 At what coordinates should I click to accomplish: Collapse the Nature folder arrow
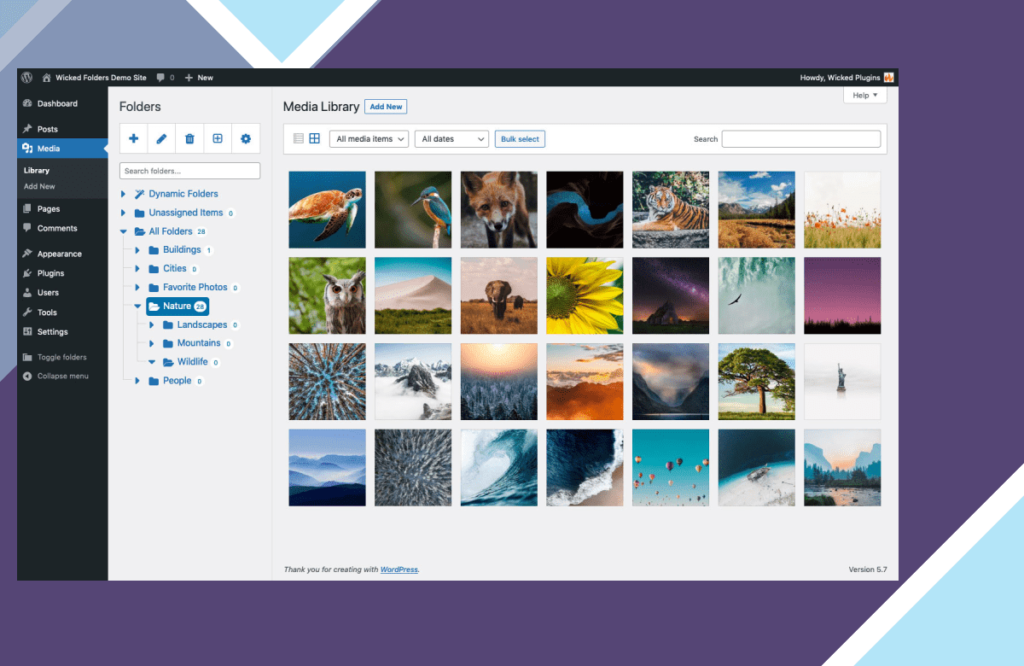click(137, 306)
